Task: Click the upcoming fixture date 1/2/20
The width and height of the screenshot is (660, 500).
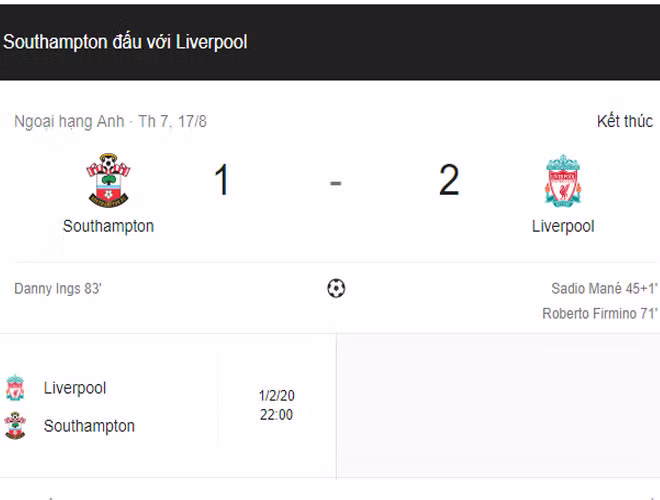Action: click(276, 395)
